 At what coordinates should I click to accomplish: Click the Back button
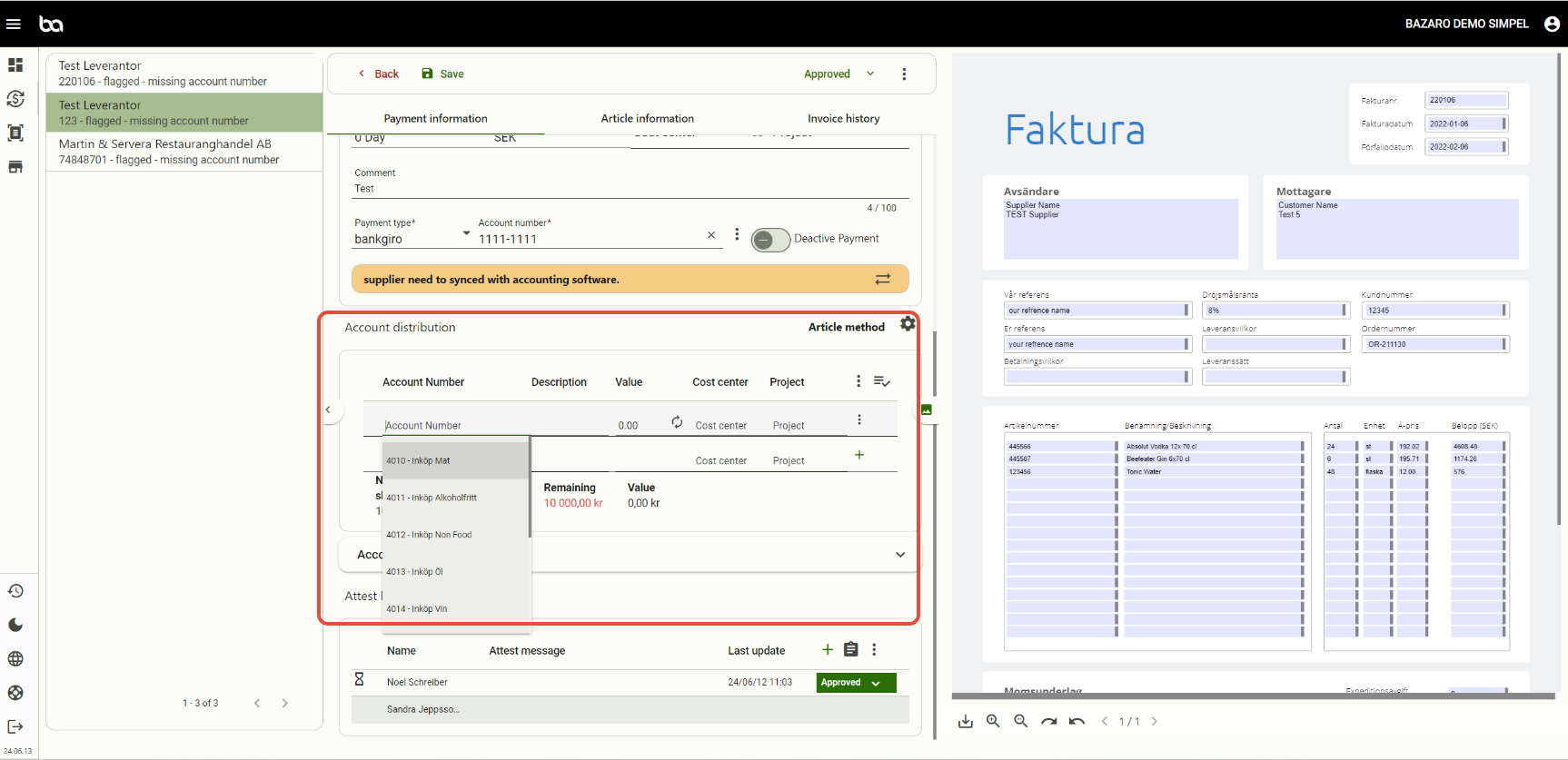(x=378, y=74)
